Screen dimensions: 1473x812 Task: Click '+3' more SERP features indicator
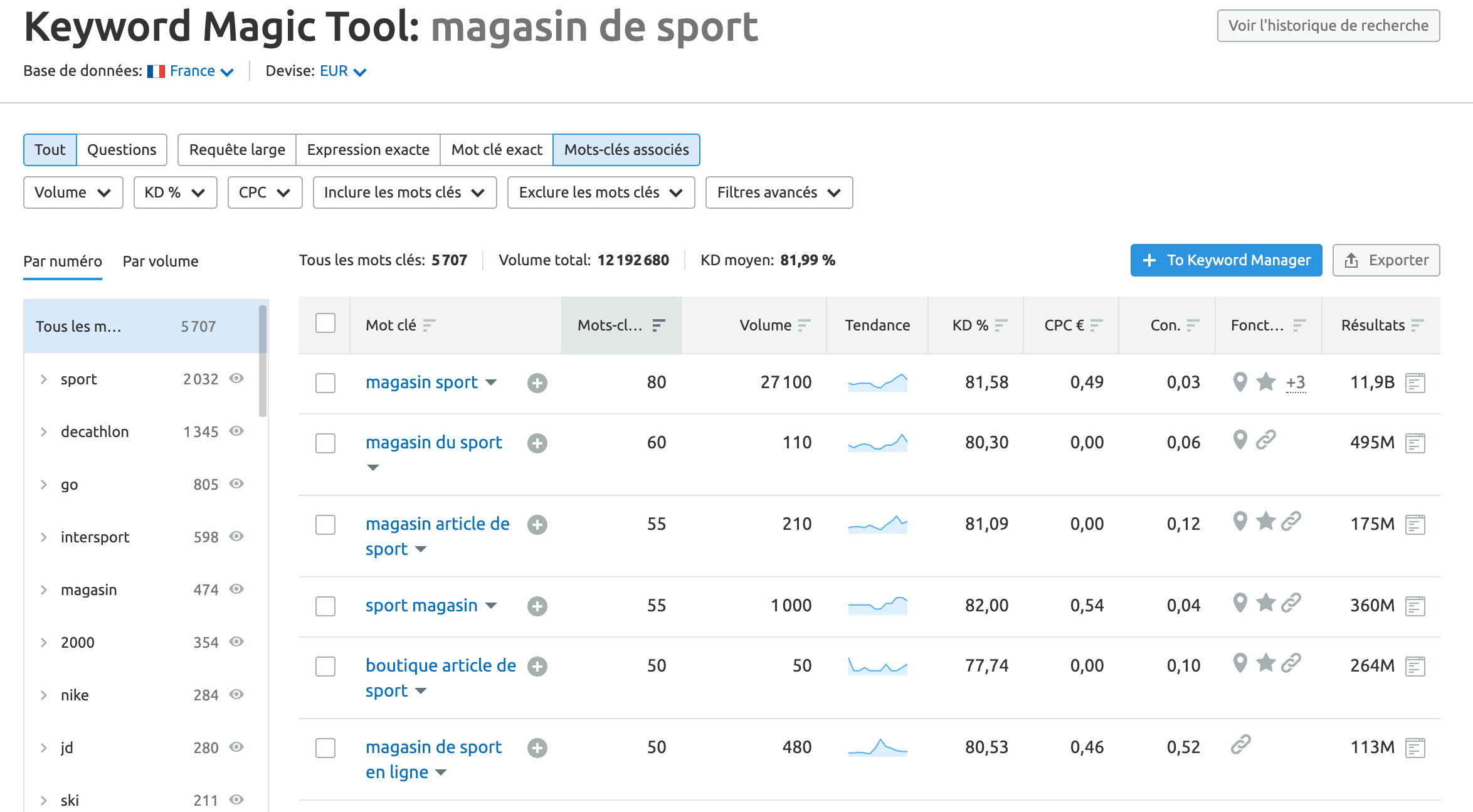(1296, 382)
